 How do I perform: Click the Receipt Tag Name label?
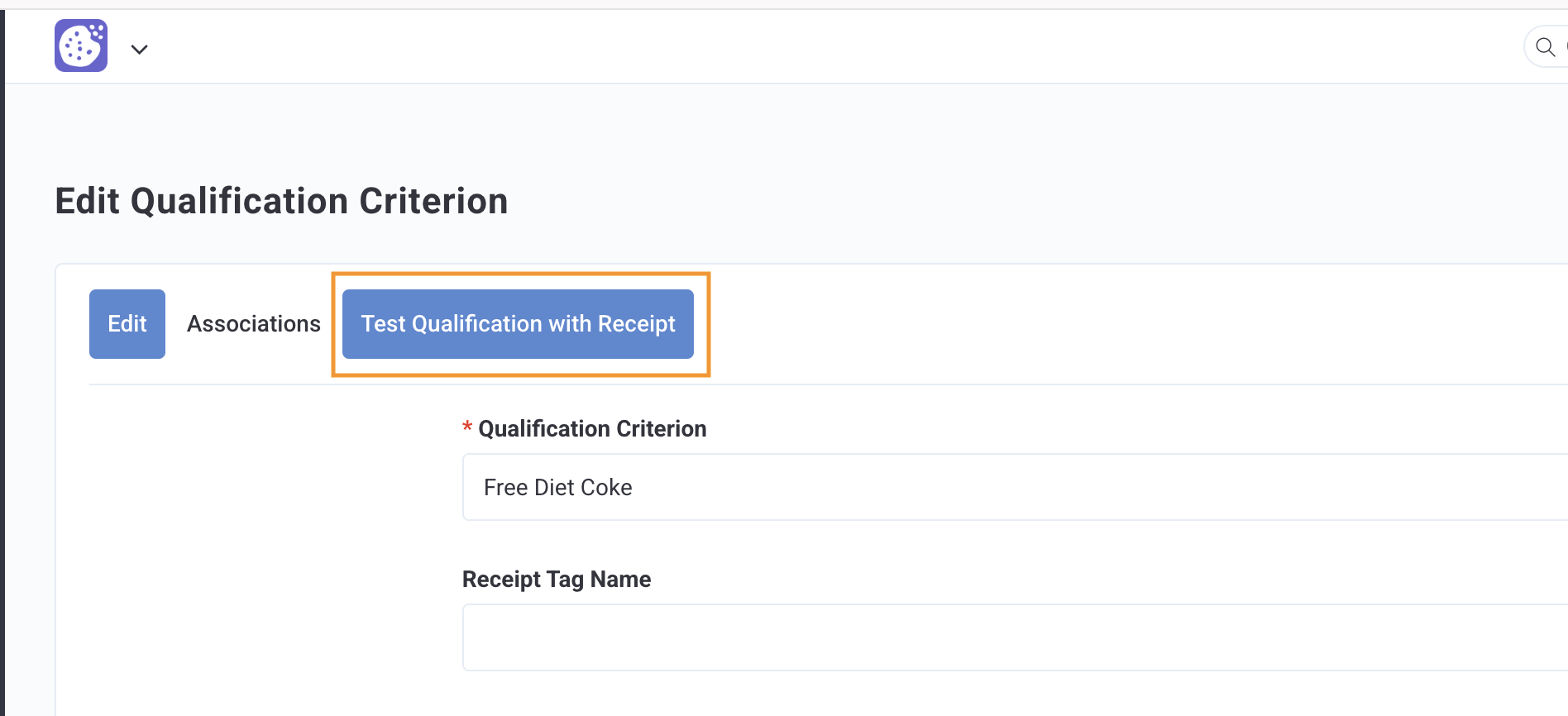557,579
